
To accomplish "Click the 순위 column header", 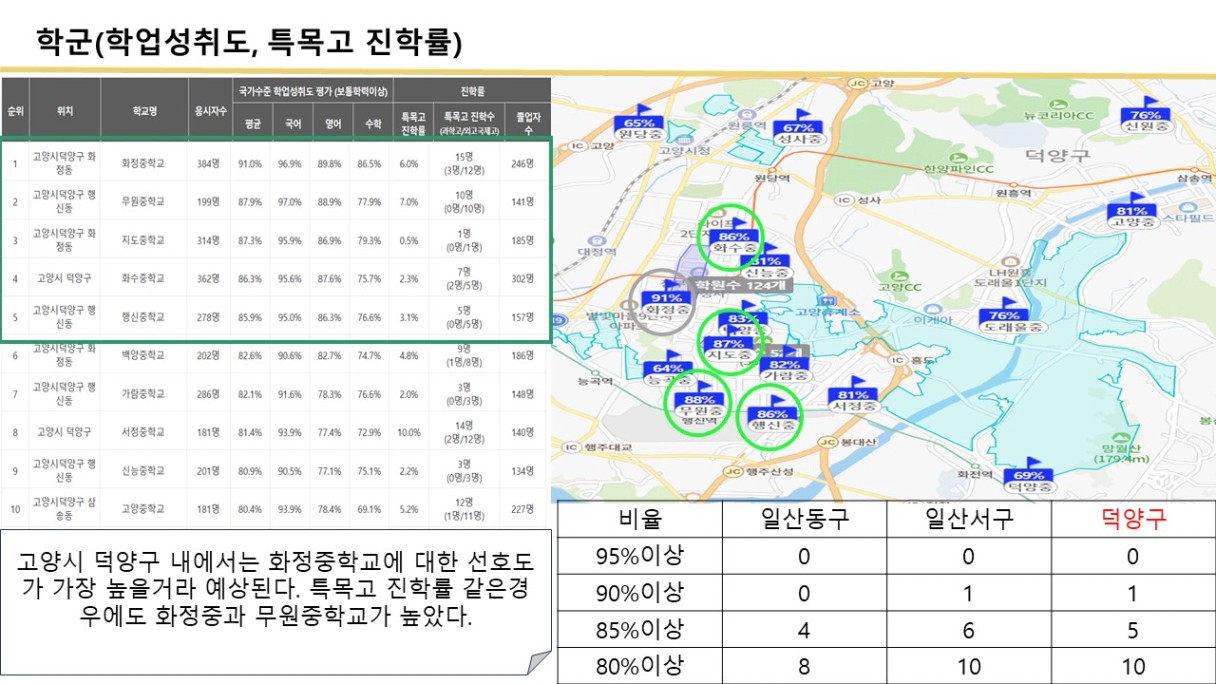I will (x=16, y=112).
